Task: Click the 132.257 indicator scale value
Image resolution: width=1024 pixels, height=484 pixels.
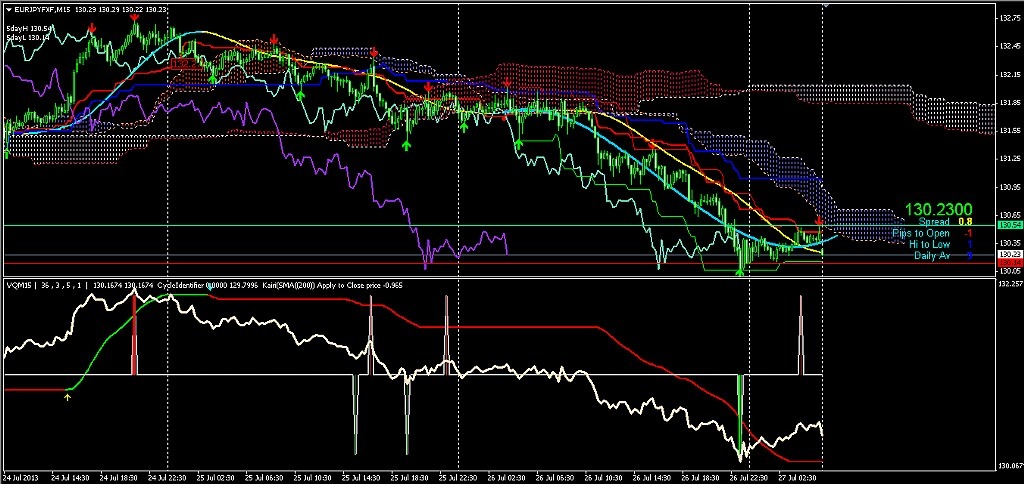Action: click(x=1010, y=284)
